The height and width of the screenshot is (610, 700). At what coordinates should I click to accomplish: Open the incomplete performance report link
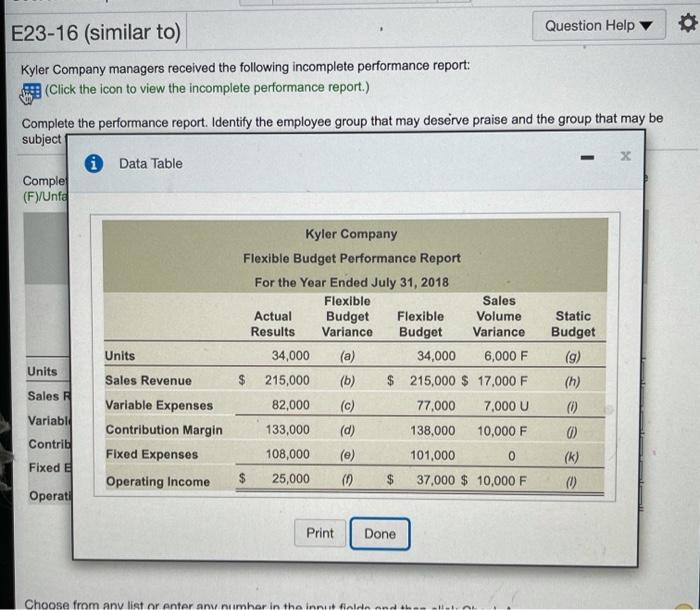tap(207, 88)
